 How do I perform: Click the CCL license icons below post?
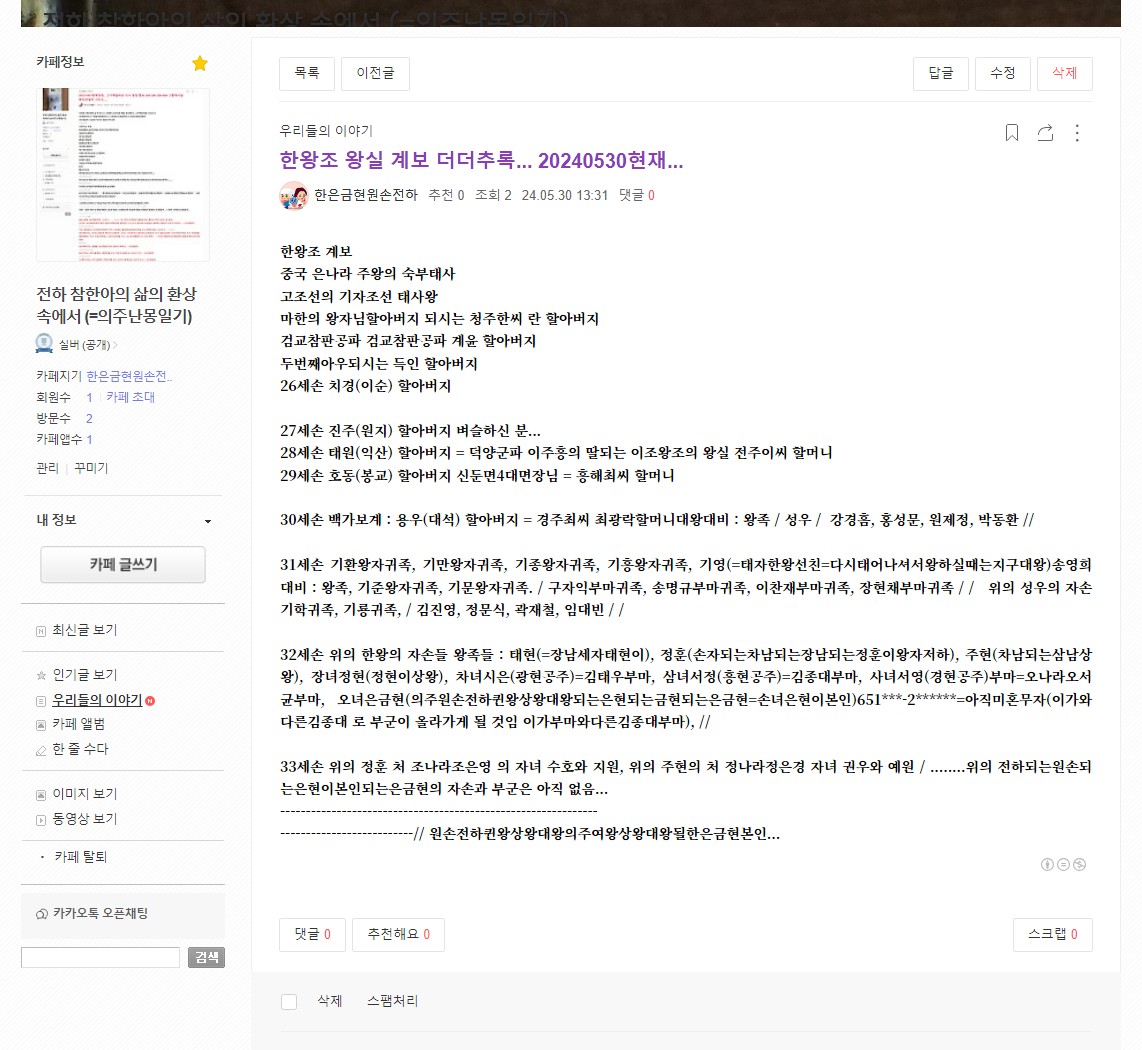point(1063,864)
